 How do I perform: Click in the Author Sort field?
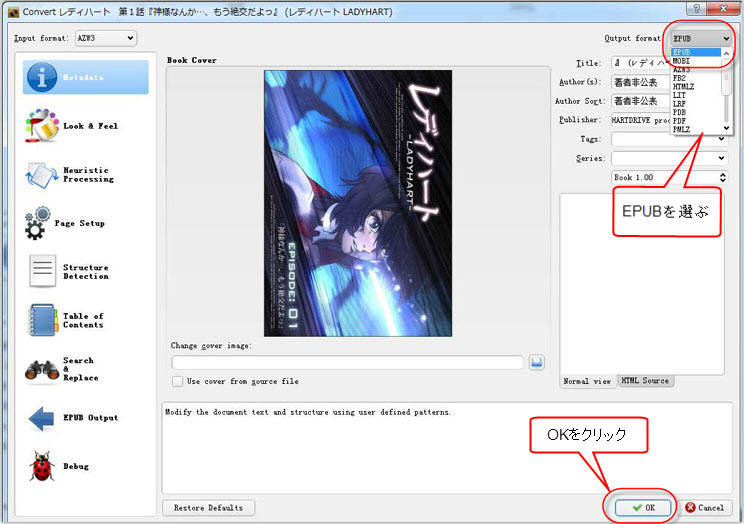point(641,101)
